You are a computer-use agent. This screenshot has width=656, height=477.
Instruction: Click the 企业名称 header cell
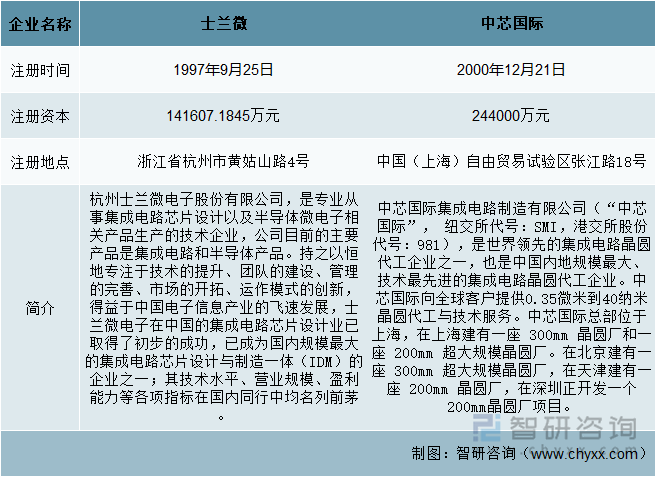pos(40,24)
